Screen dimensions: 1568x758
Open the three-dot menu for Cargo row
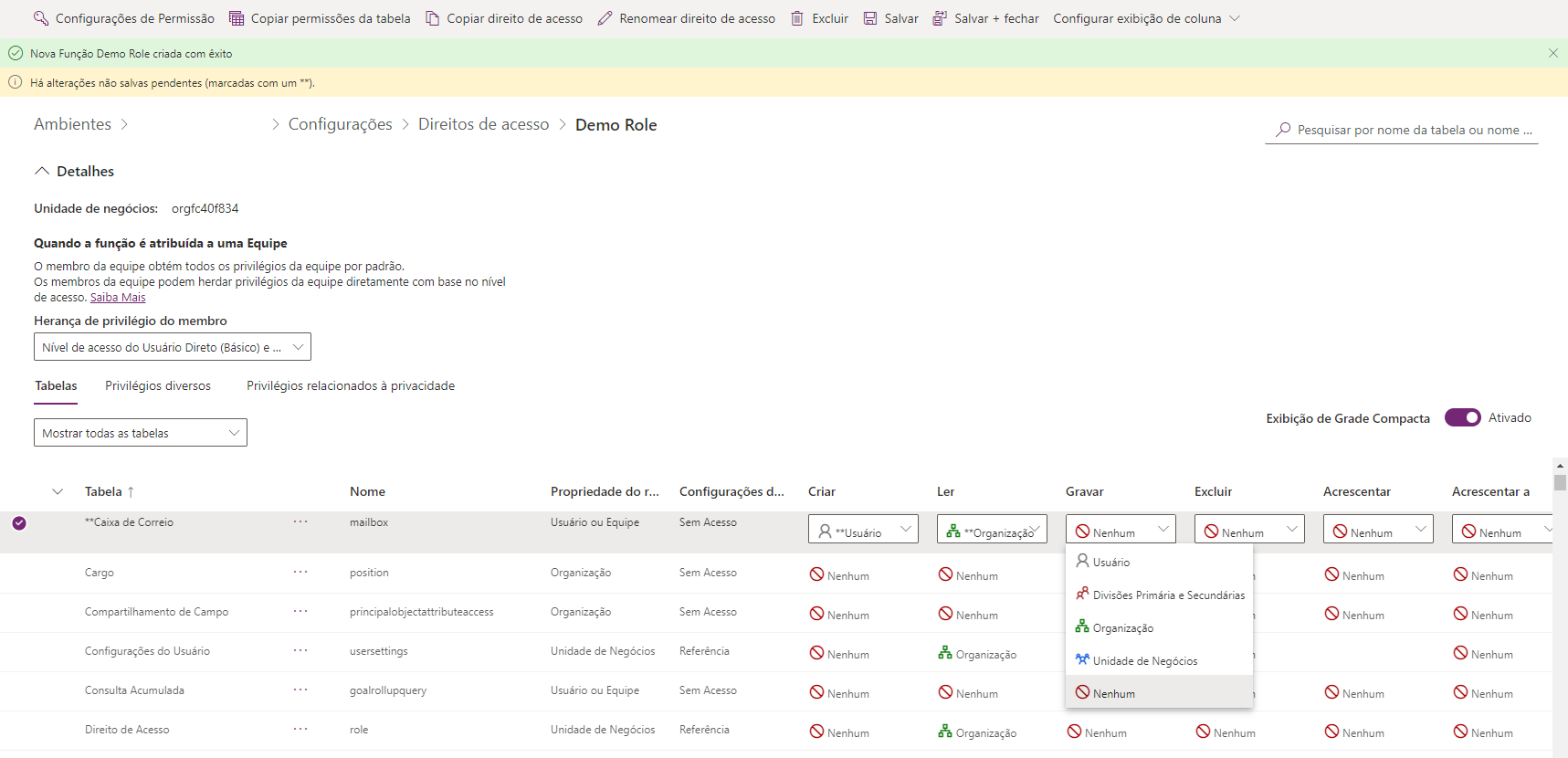tap(300, 572)
